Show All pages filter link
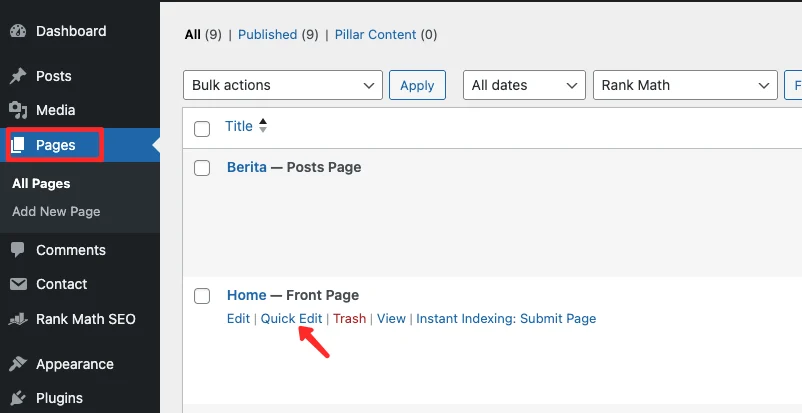 (193, 35)
